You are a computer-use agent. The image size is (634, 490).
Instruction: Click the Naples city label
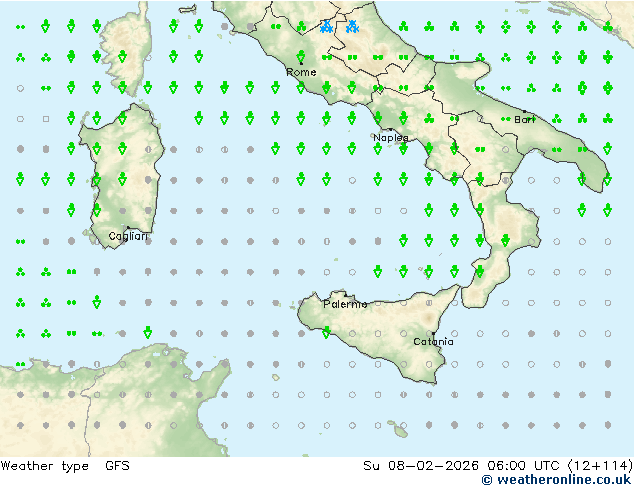click(391, 138)
